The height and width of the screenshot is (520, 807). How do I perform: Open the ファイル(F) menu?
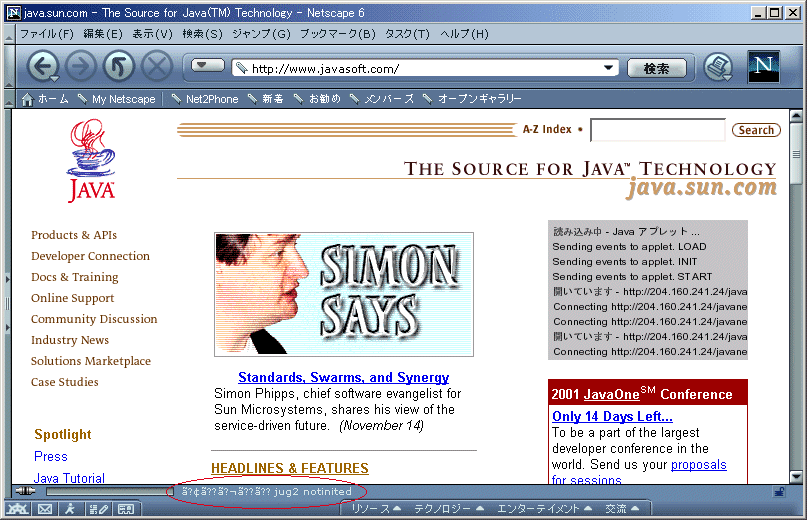pyautogui.click(x=47, y=34)
